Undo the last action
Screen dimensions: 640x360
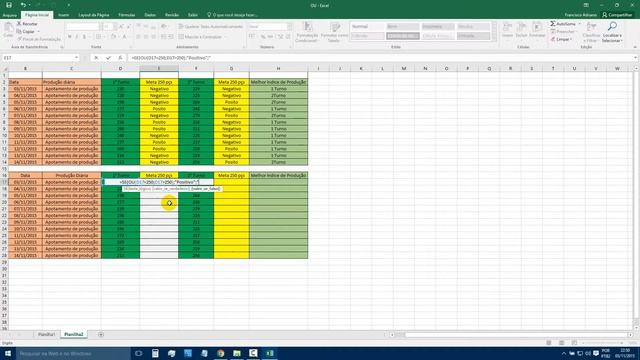[x=23, y=5]
